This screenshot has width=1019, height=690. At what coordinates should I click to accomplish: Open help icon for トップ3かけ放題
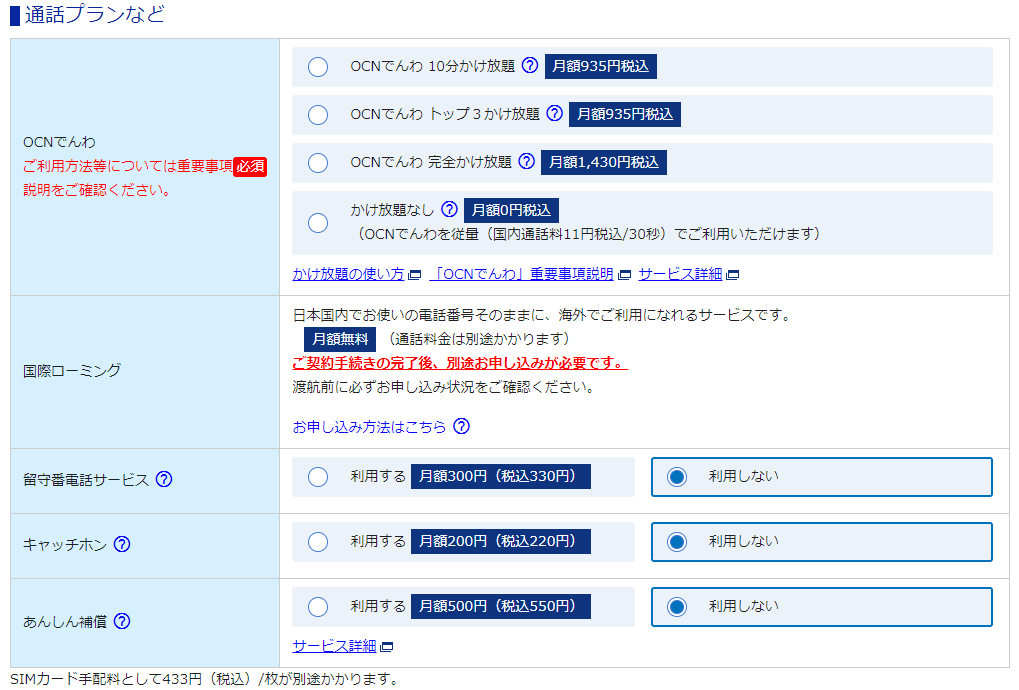coord(554,113)
